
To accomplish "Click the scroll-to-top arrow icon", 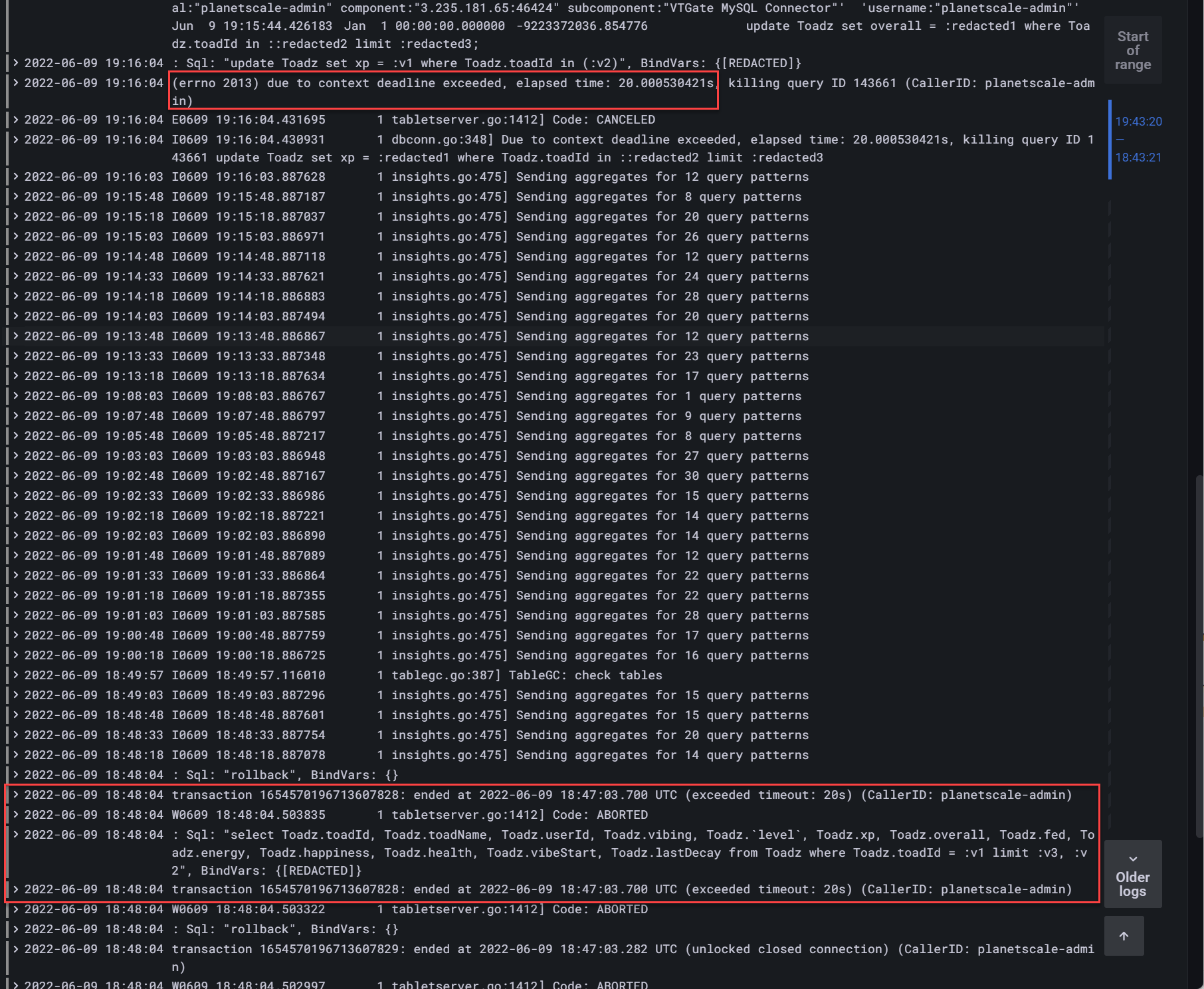I will [1124, 935].
